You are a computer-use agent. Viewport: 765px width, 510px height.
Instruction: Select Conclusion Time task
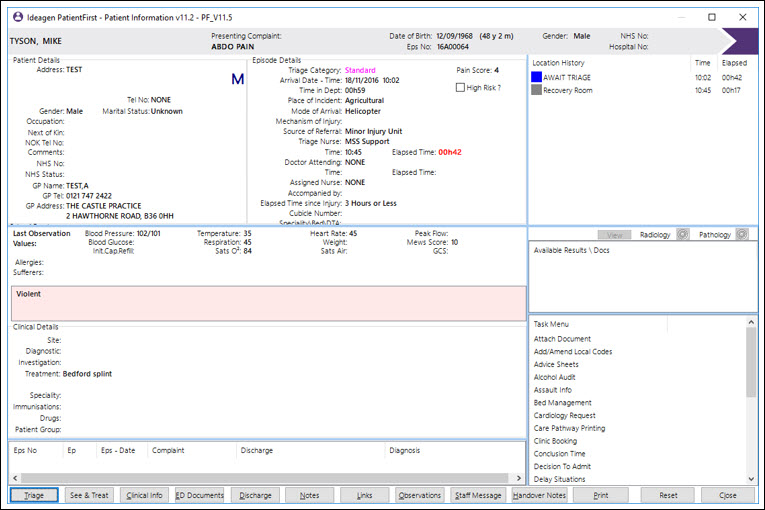click(x=559, y=453)
